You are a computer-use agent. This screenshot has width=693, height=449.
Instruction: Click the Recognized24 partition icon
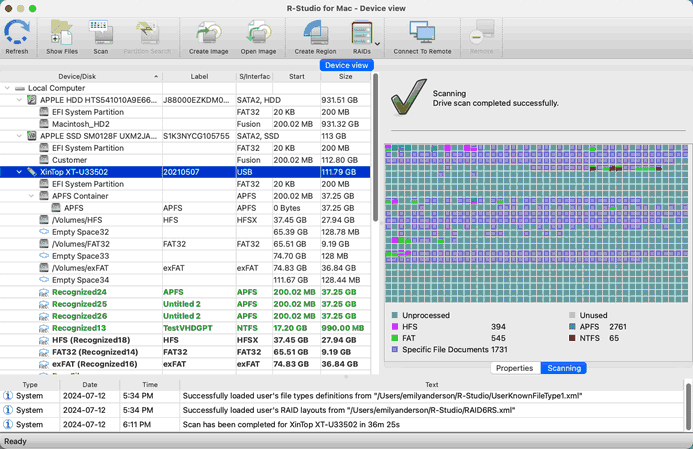point(44,292)
